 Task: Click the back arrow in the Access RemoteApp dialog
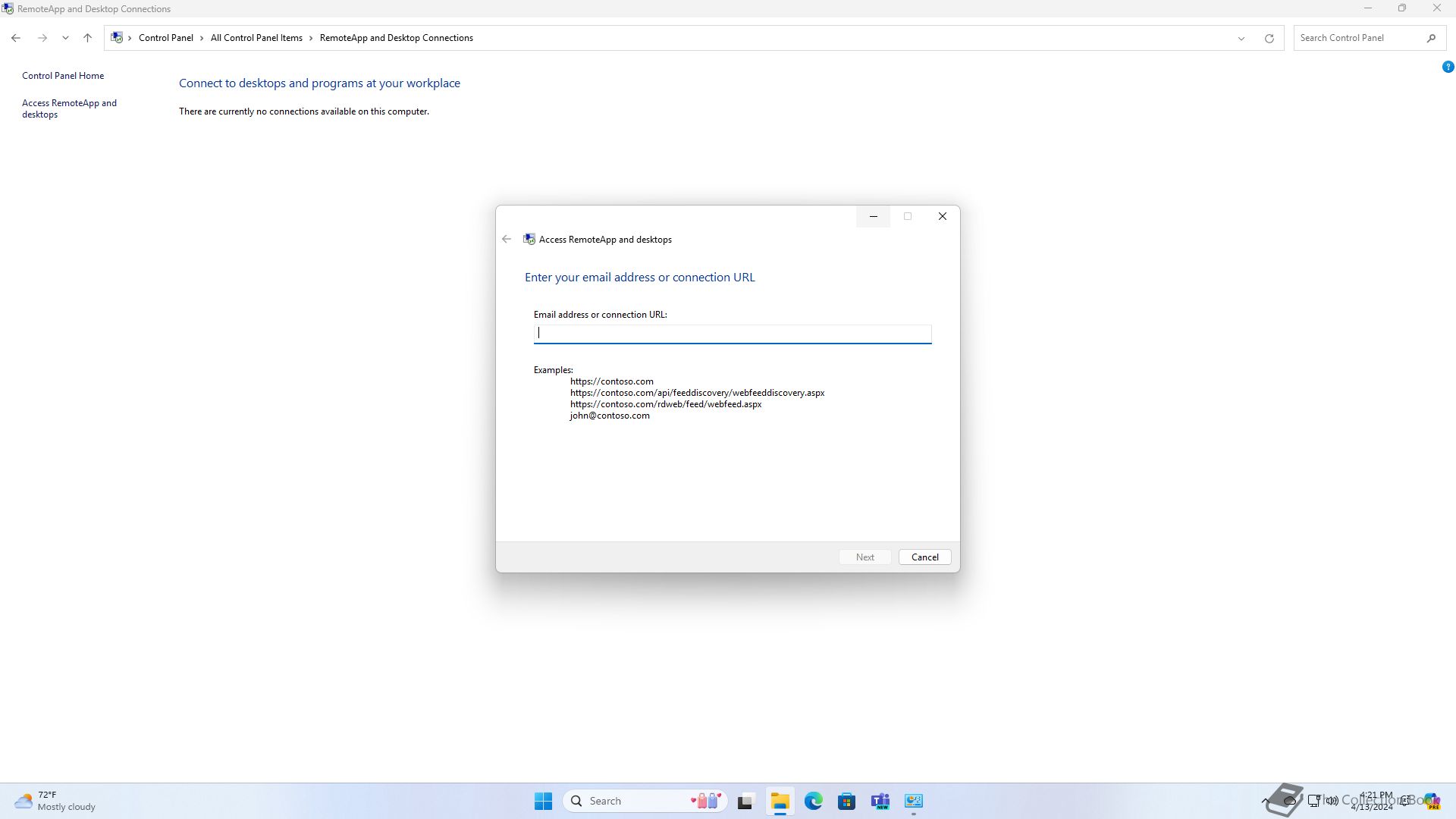(x=507, y=239)
